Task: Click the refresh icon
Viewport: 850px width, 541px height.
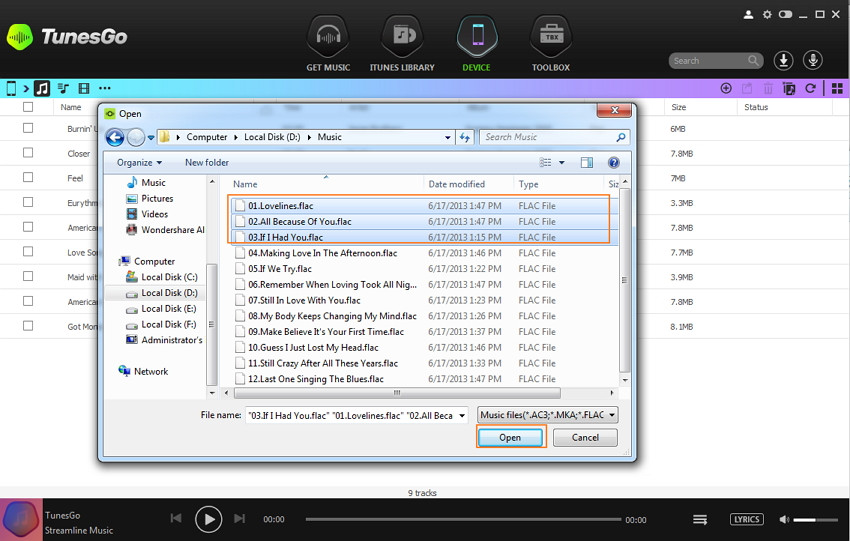Action: click(810, 88)
